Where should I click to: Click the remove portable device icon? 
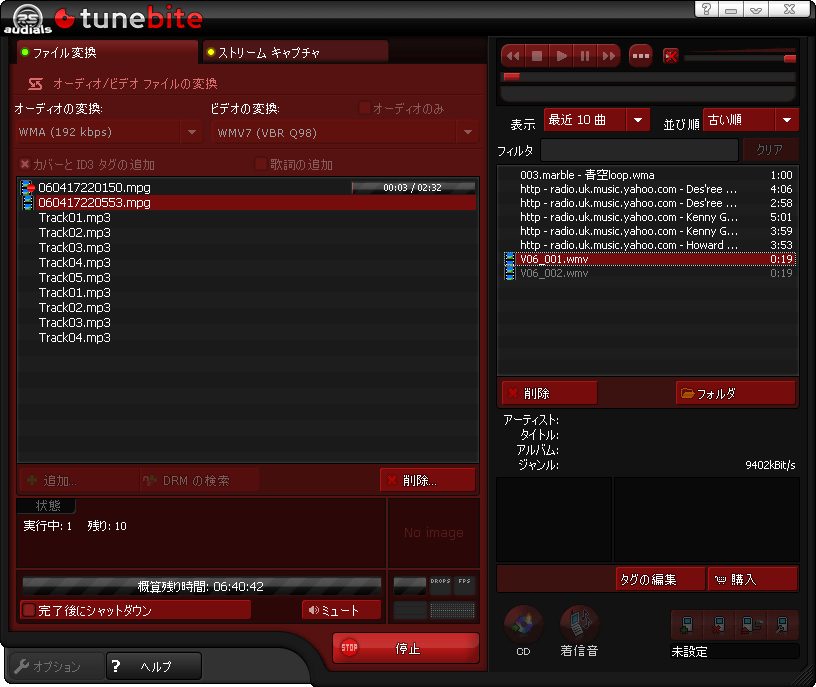point(719,625)
